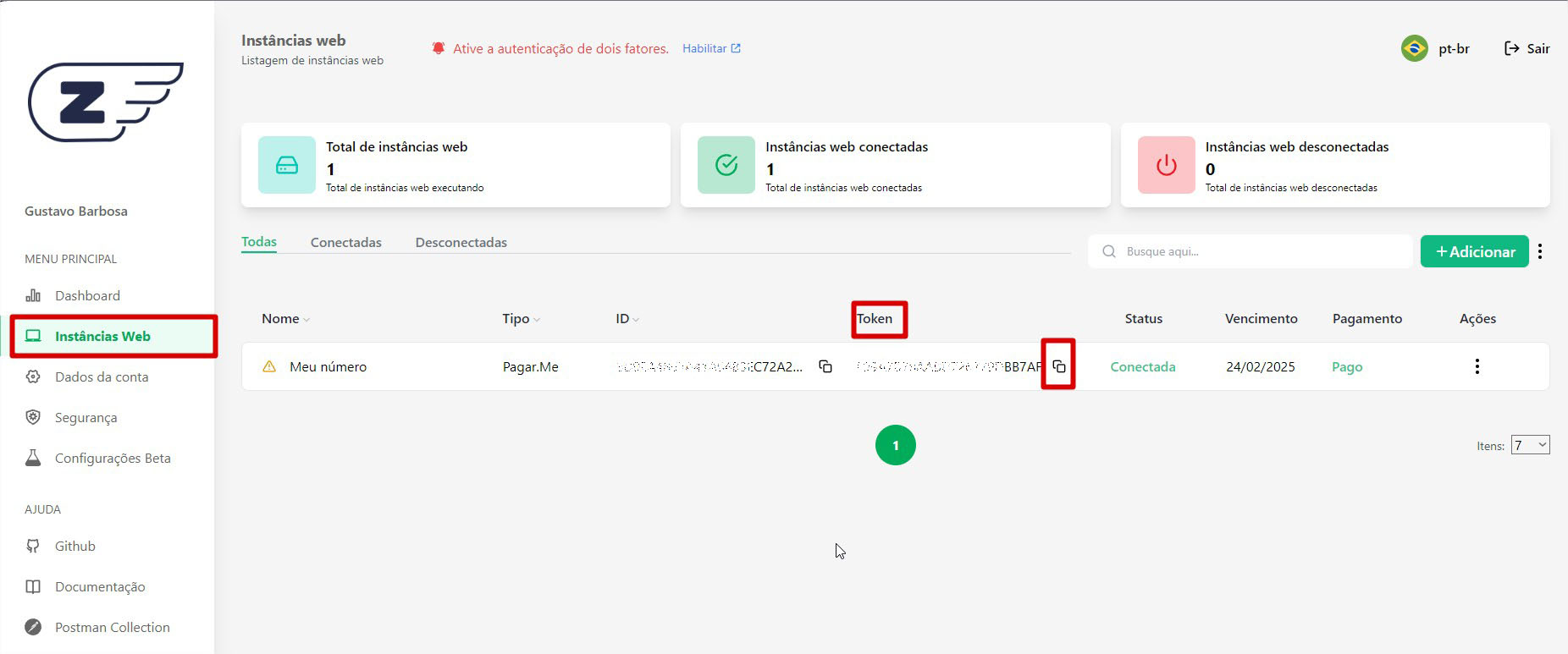Focus the Busque aqui search field
This screenshot has width=1568, height=654.
pos(1251,251)
